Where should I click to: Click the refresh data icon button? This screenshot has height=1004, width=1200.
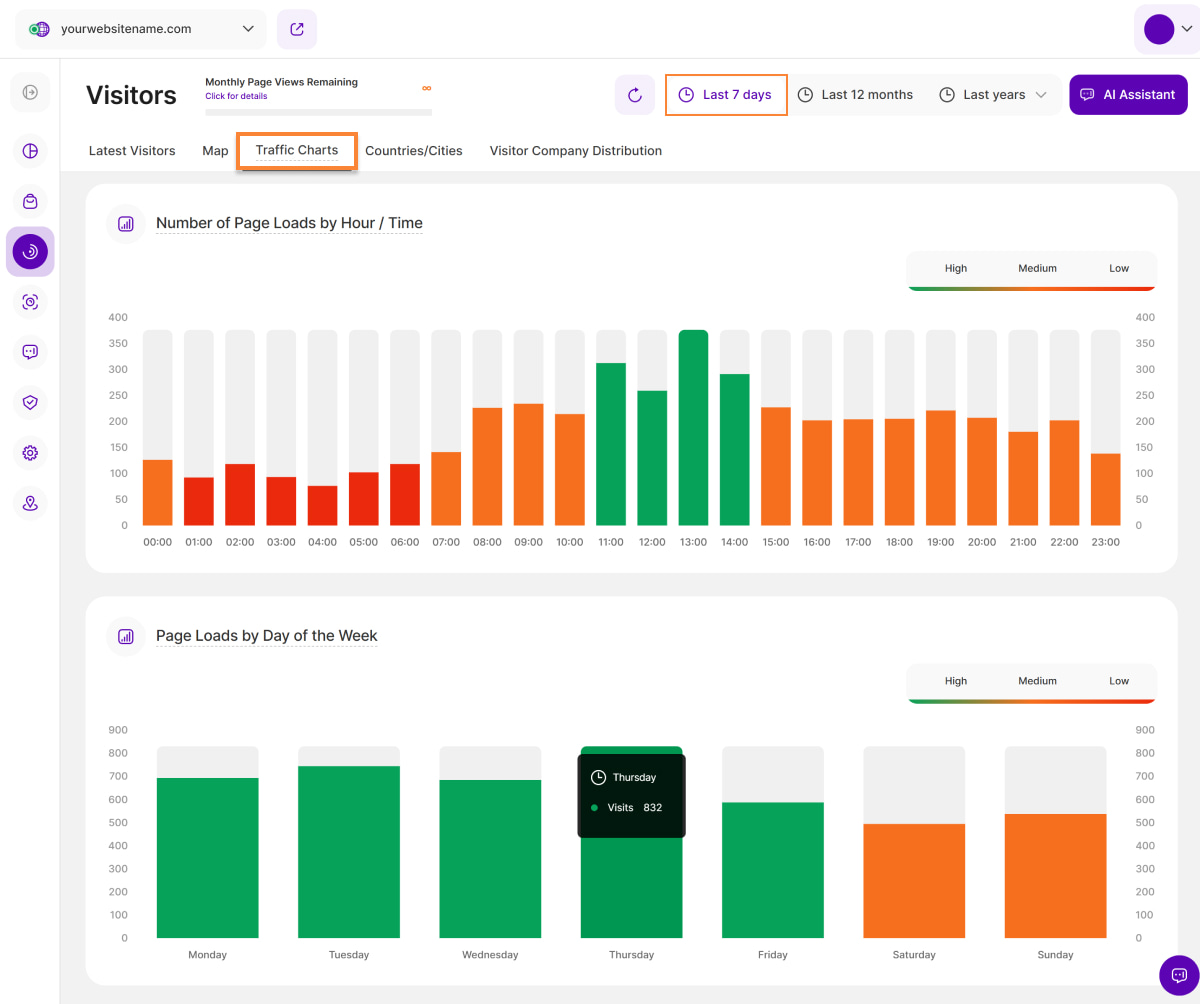point(634,95)
